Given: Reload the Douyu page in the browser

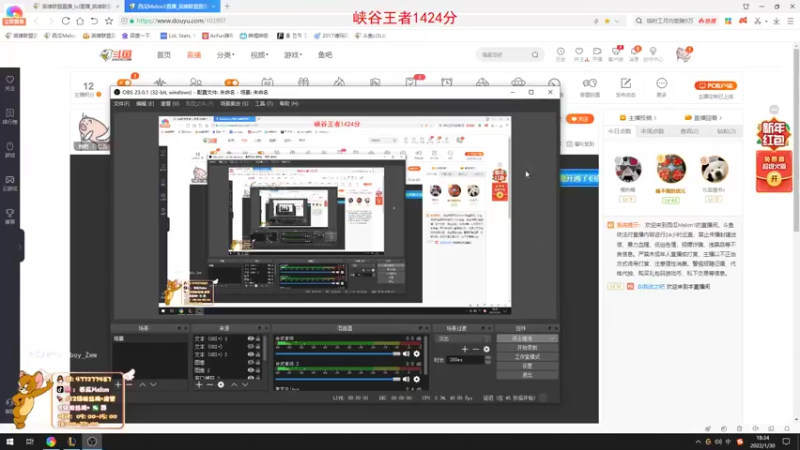Looking at the screenshot, I should click(x=66, y=21).
